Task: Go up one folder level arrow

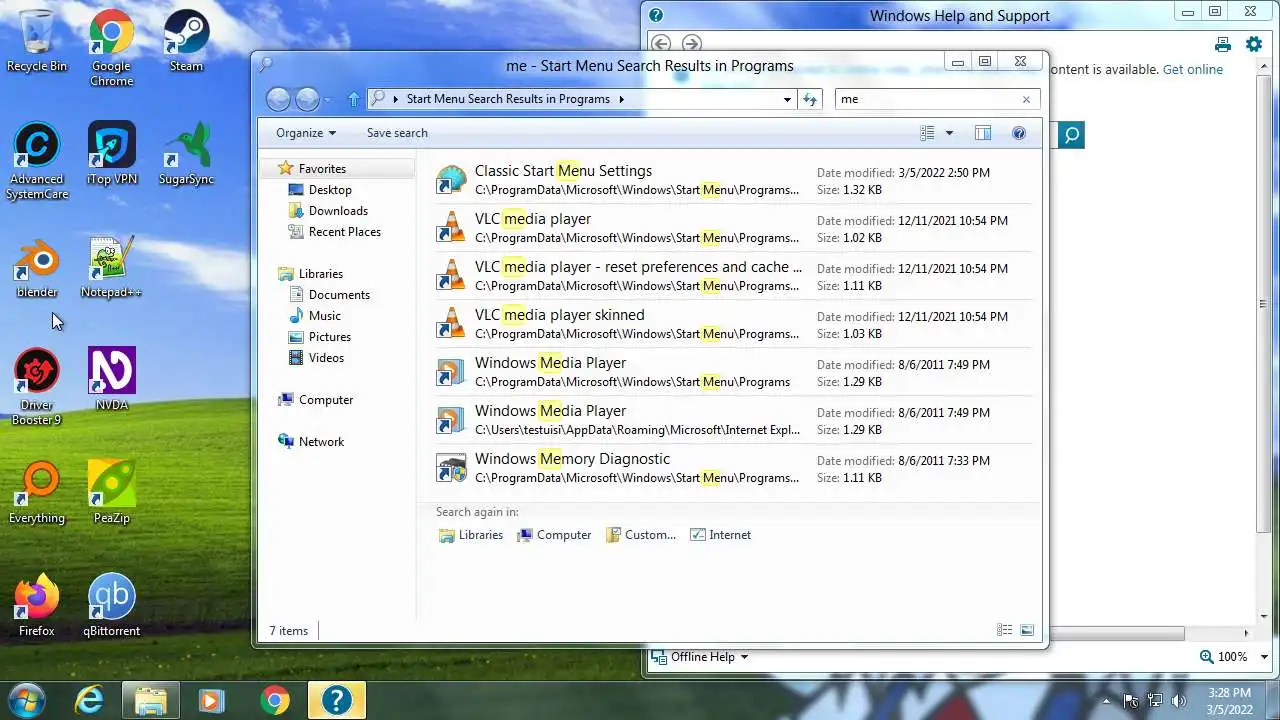Action: coord(353,99)
